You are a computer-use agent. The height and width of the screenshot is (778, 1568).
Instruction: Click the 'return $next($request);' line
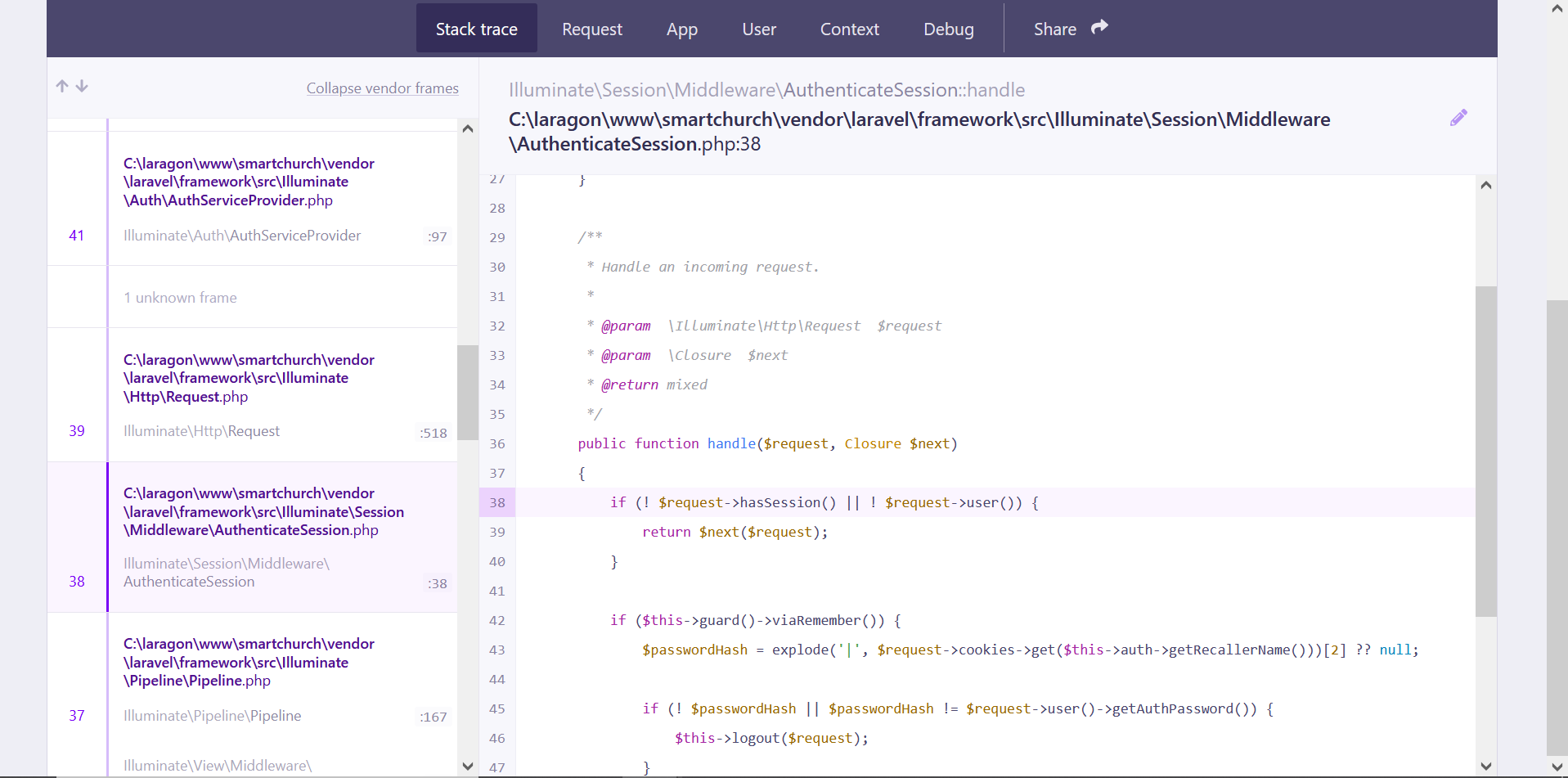pos(735,532)
